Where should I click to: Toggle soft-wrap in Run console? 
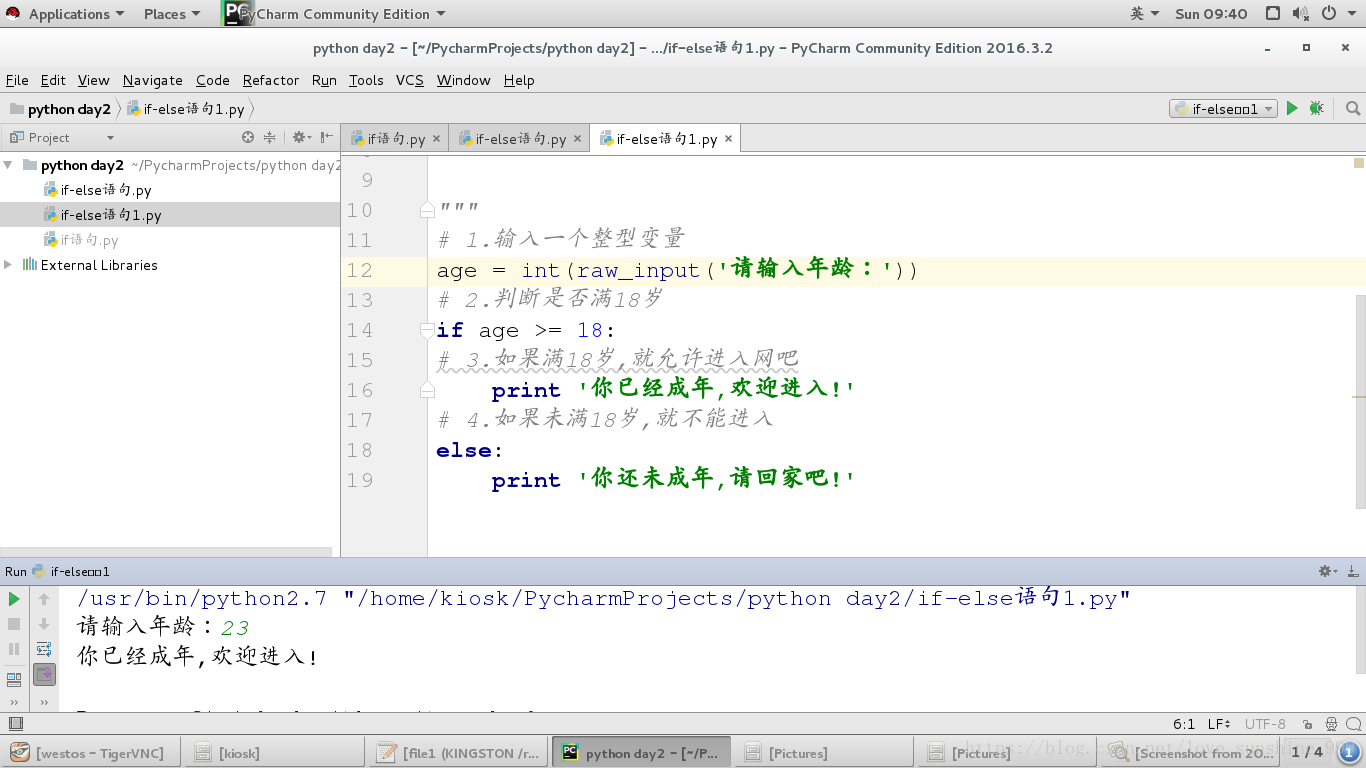tap(44, 649)
